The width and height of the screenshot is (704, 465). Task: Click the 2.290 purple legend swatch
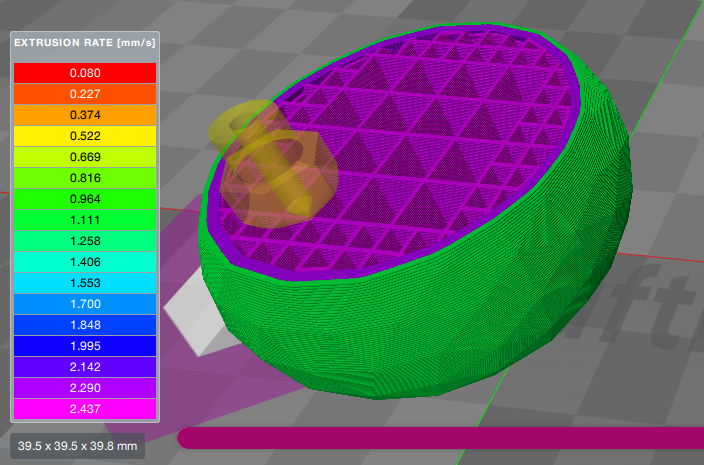(85, 388)
